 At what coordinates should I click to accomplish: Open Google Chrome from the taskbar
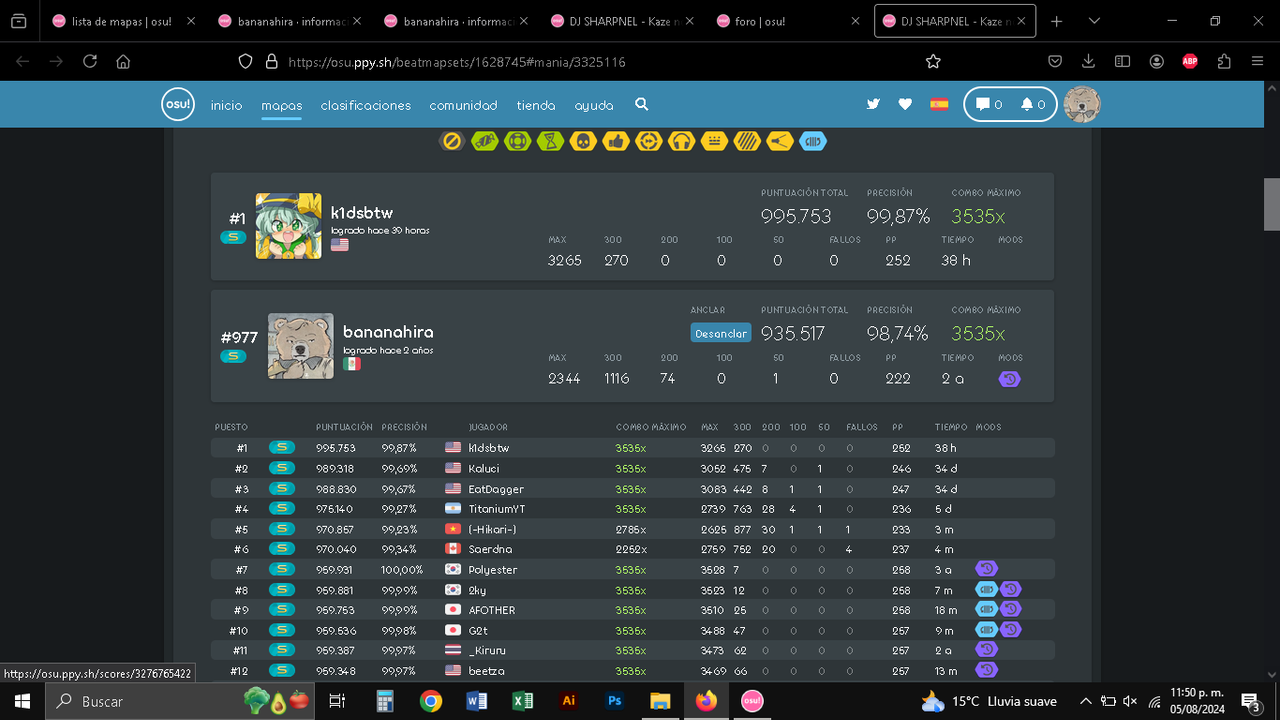click(x=431, y=701)
